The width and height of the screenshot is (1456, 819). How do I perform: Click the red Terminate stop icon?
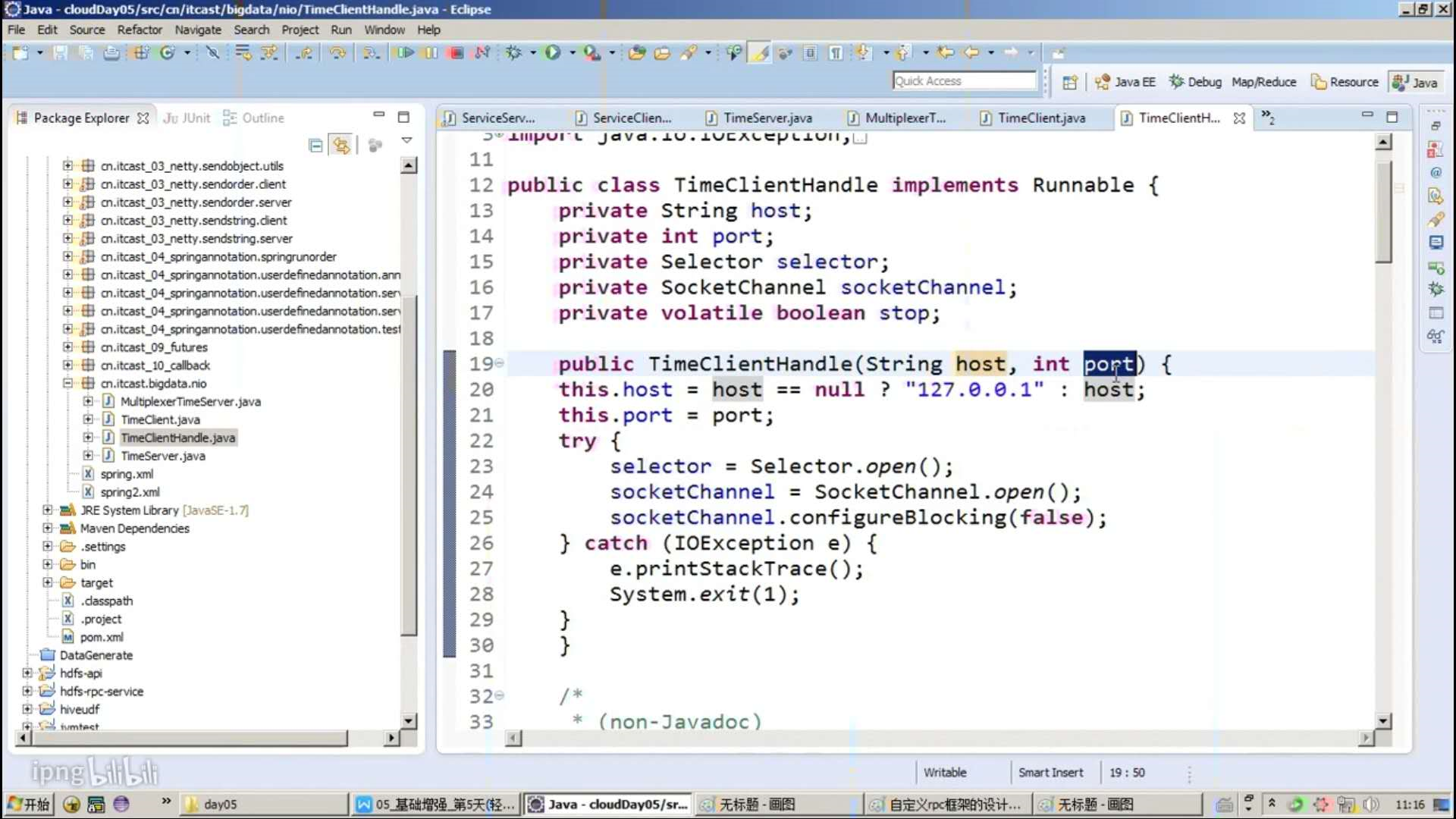pos(456,52)
